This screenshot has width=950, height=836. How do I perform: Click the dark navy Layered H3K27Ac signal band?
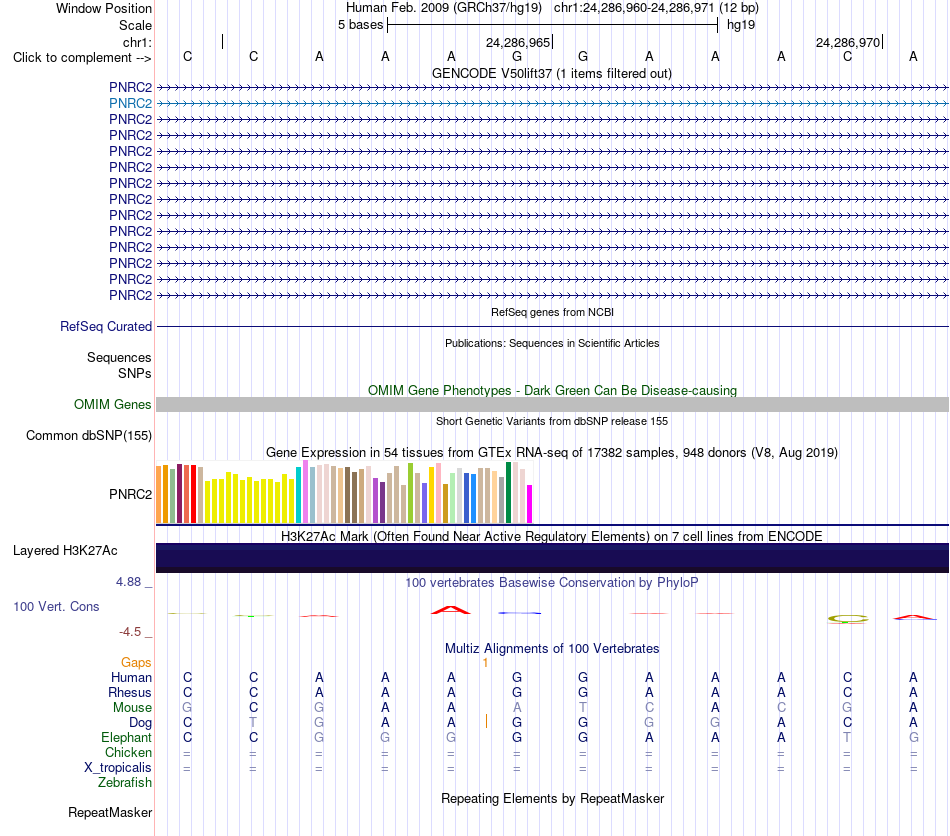pyautogui.click(x=552, y=558)
